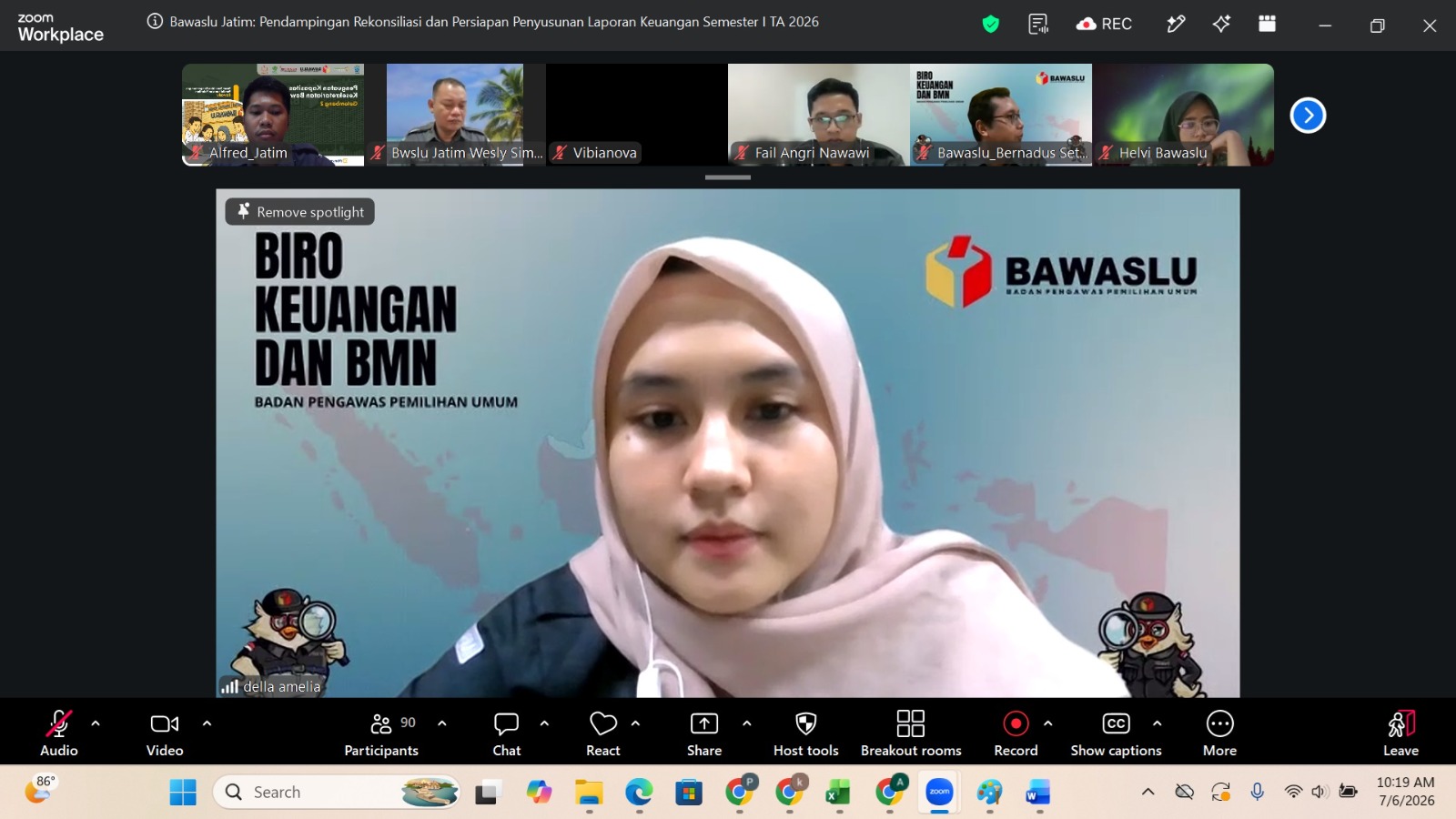Screen dimensions: 1456x819
Task: Open the volume control in tray
Action: pos(1319,793)
